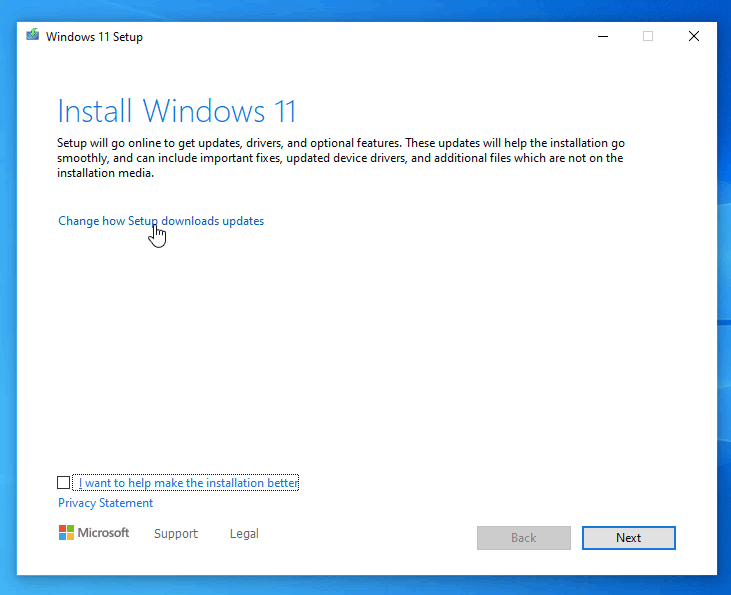Click the Windows 11 Setup title bar icon
Viewport: 731px width, 595px height.
pos(33,35)
